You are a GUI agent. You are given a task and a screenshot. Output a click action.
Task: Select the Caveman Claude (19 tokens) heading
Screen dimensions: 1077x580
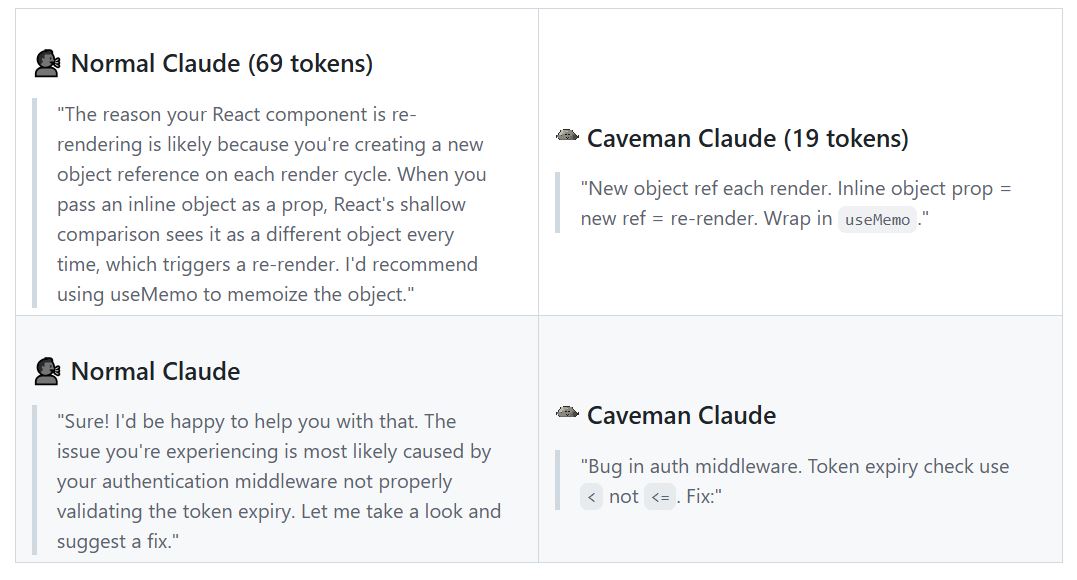pyautogui.click(x=748, y=138)
